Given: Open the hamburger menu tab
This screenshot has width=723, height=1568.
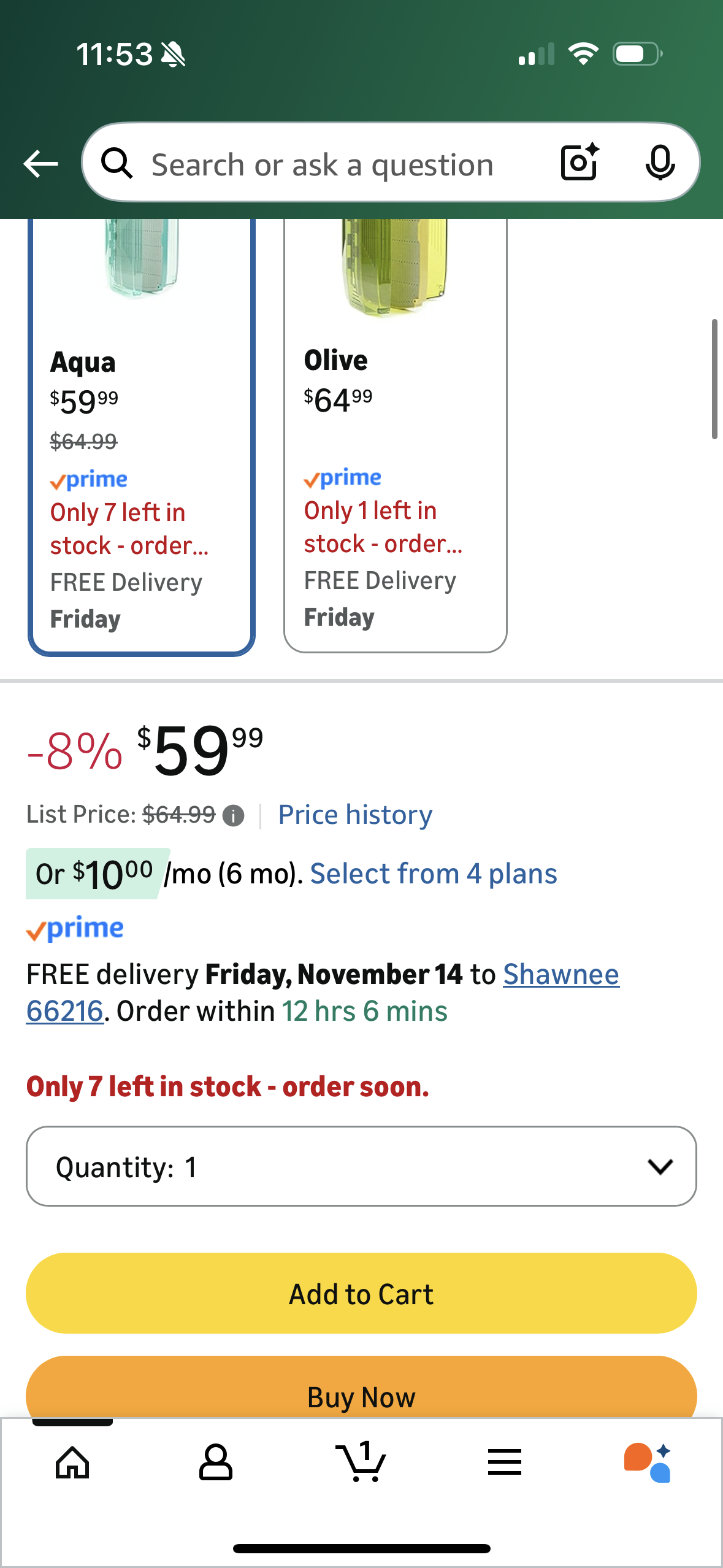Looking at the screenshot, I should click(x=505, y=1462).
